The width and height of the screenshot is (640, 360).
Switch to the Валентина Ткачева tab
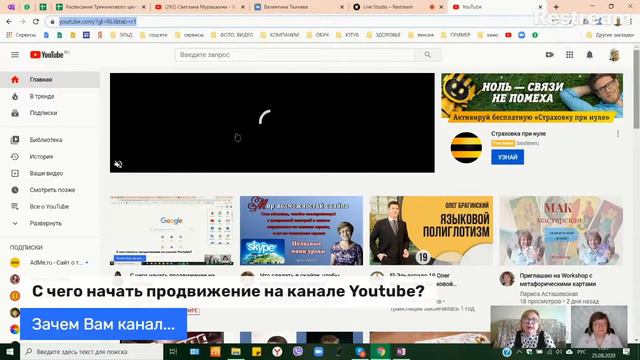(x=298, y=7)
